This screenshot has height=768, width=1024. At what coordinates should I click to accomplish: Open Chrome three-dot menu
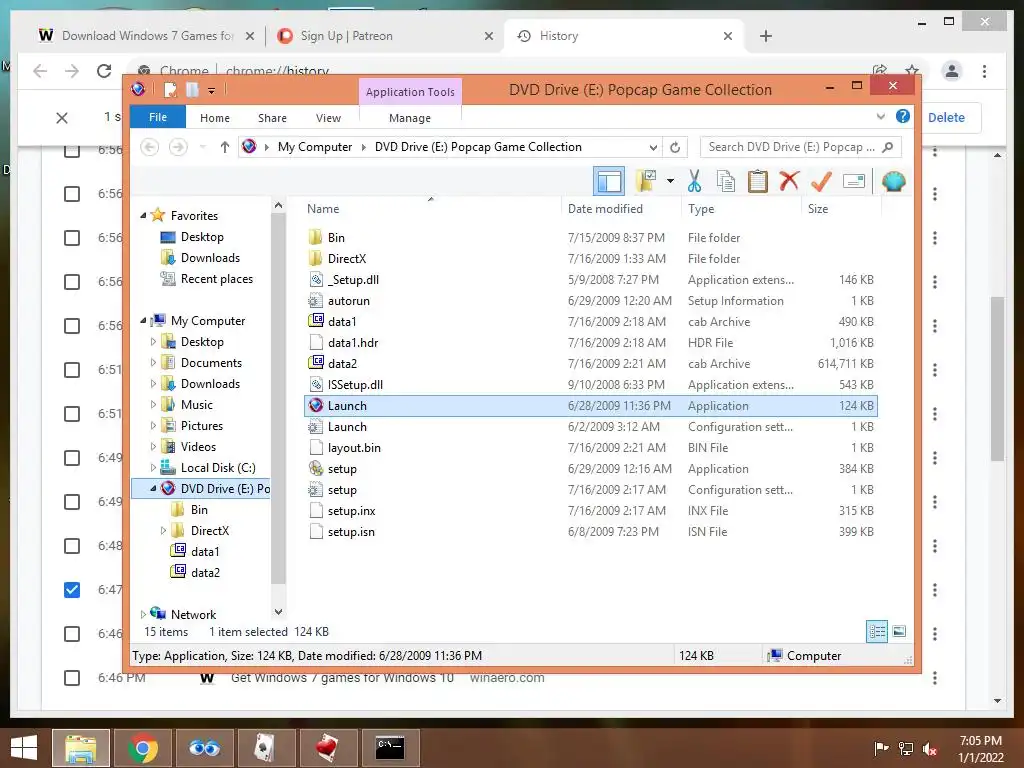click(x=984, y=71)
